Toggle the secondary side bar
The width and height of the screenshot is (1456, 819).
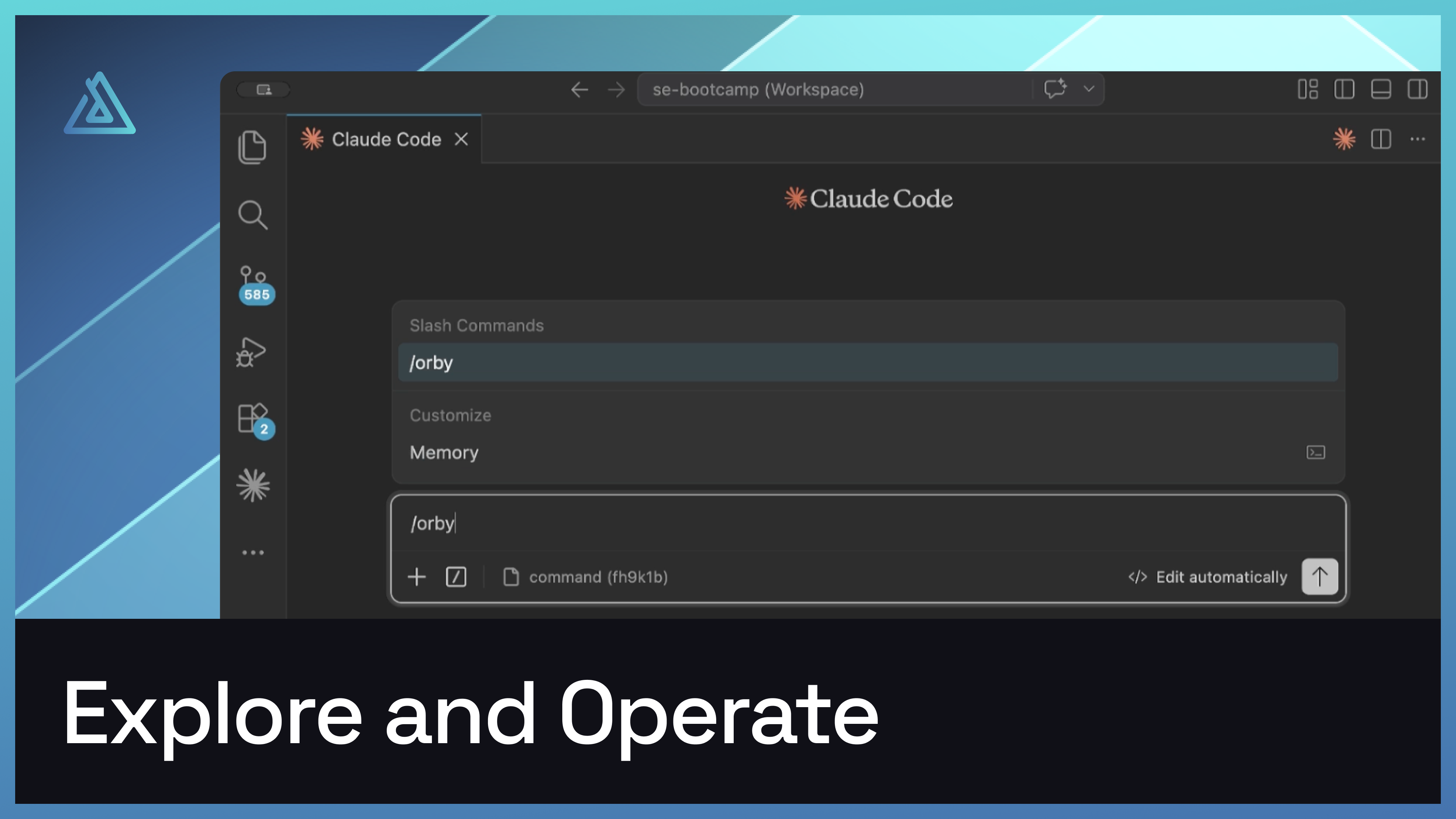[x=1417, y=89]
